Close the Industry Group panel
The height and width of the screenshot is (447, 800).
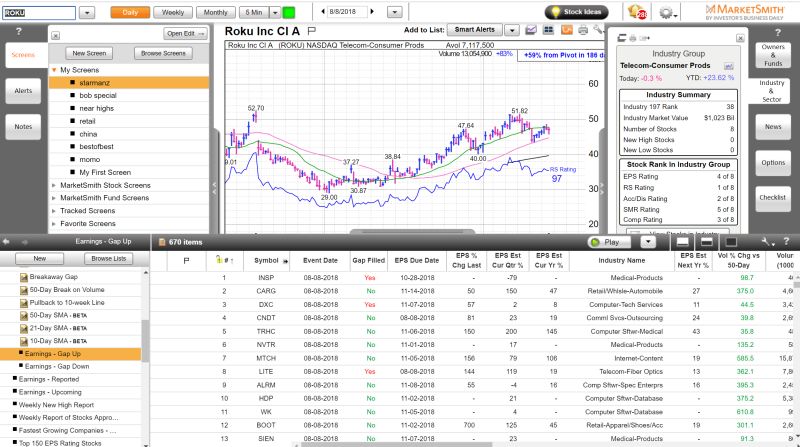tap(740, 38)
